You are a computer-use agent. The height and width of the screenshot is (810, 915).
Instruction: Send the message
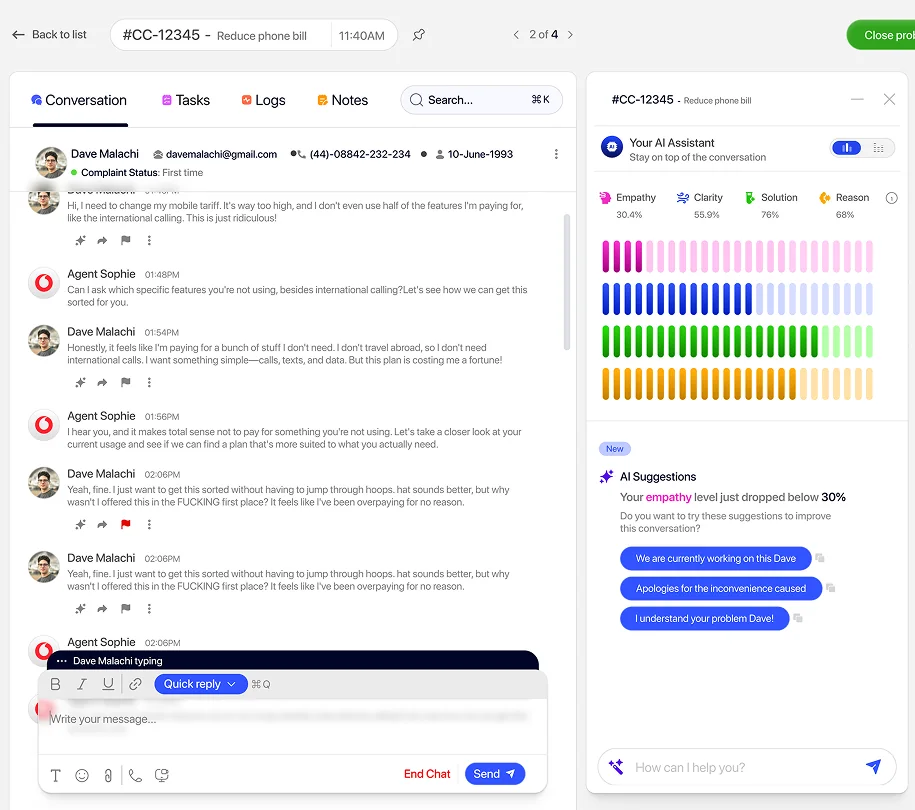pyautogui.click(x=495, y=774)
